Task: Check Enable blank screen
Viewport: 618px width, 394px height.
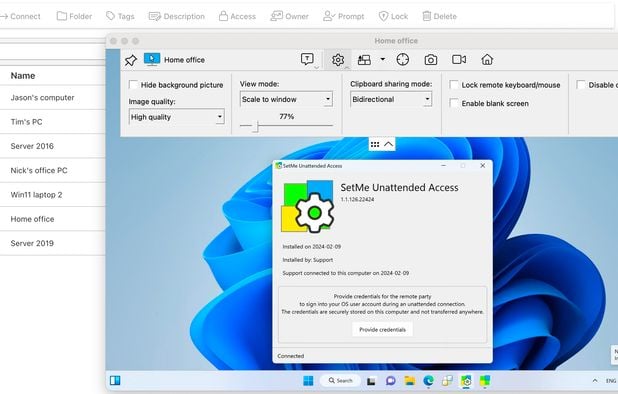Action: point(454,103)
